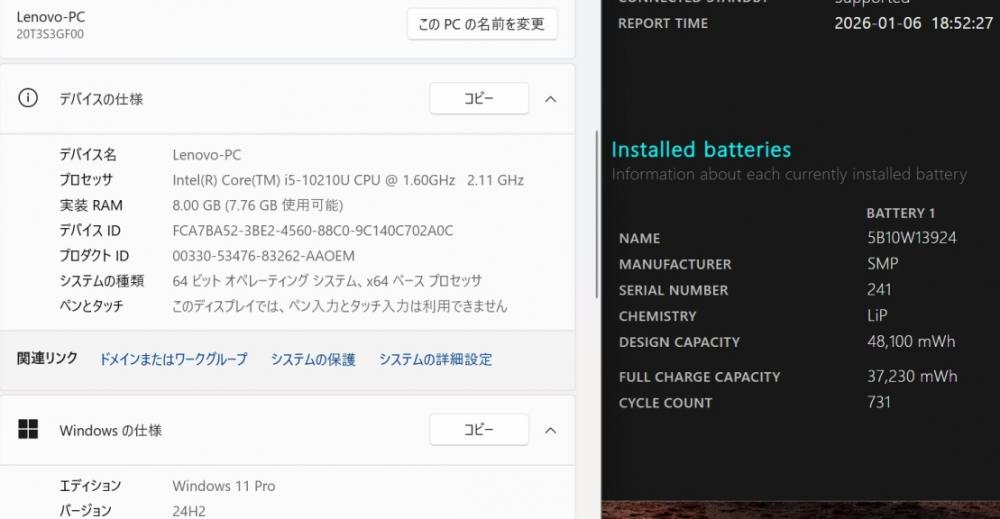
Task: Select the 8.00 GB RAM value
Action: click(258, 205)
